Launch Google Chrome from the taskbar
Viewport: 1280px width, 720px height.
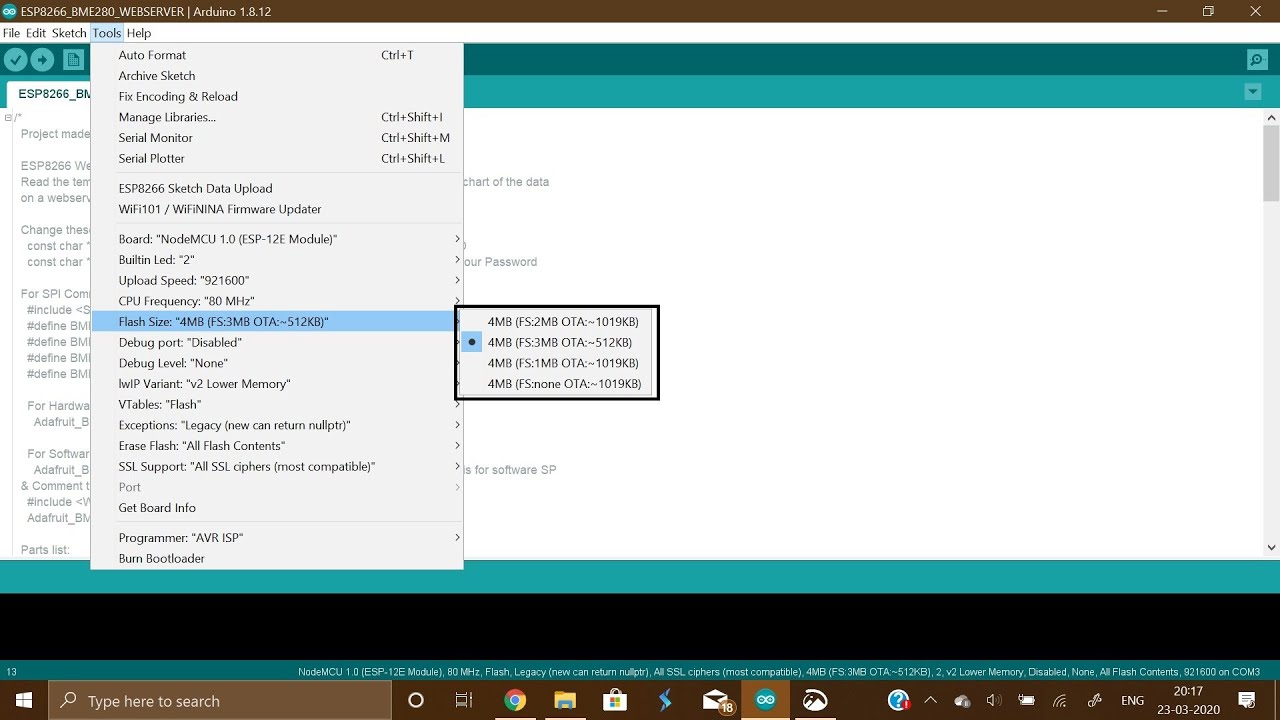pyautogui.click(x=515, y=701)
